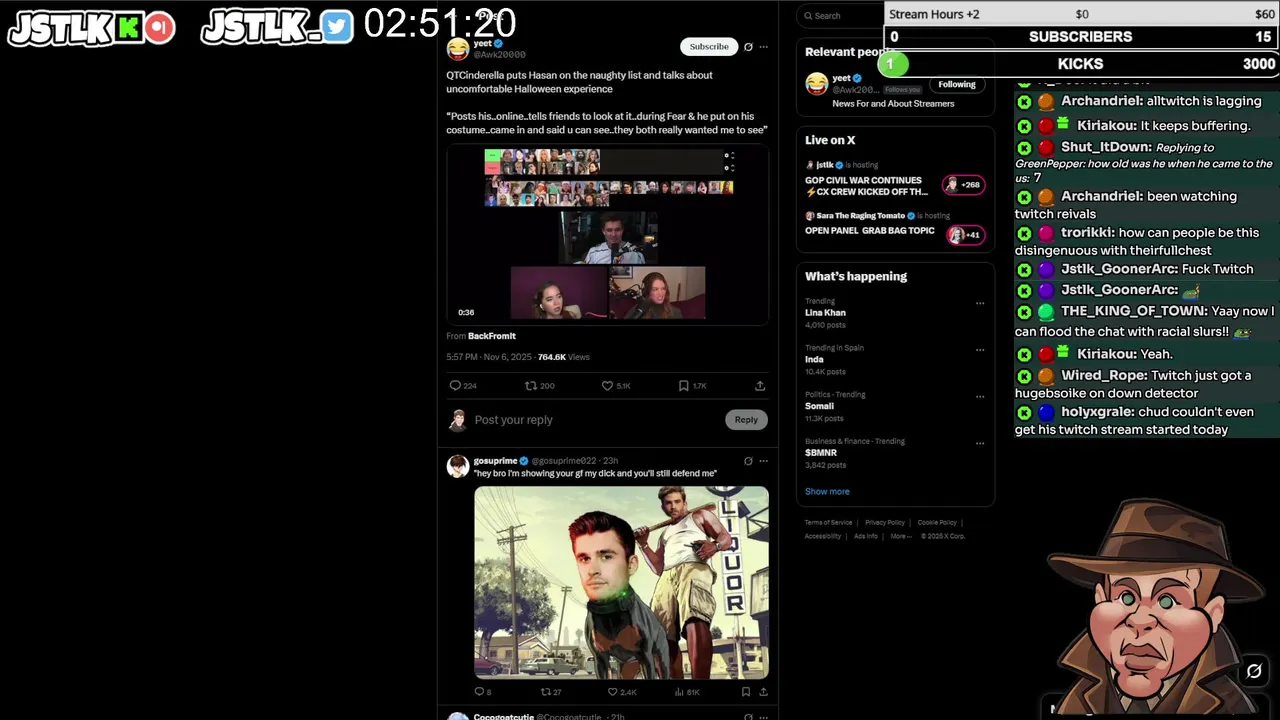Viewport: 1280px width, 720px height.
Task: Click the share icon on main post
Action: (x=760, y=386)
